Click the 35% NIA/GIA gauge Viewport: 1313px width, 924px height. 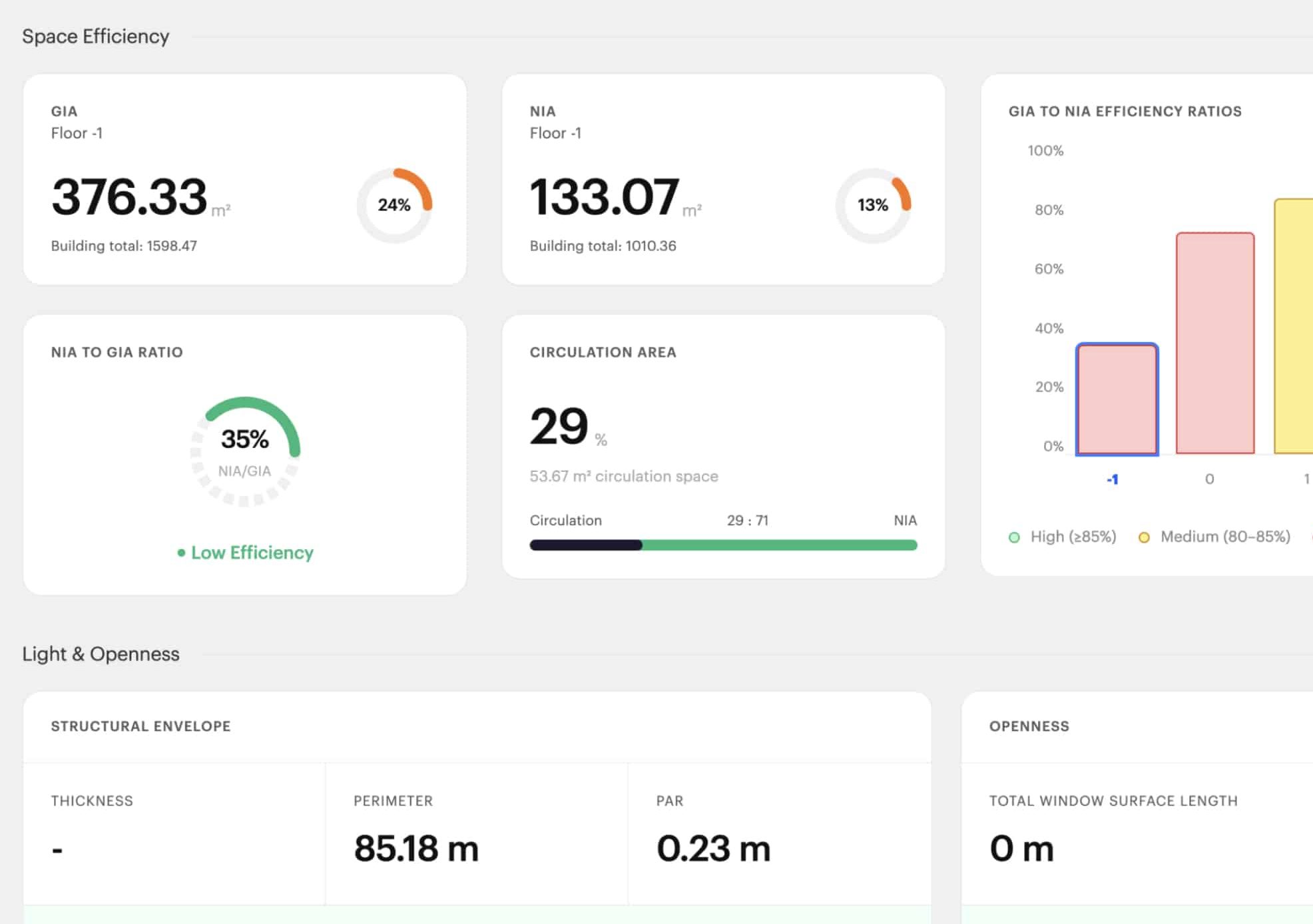click(x=245, y=451)
